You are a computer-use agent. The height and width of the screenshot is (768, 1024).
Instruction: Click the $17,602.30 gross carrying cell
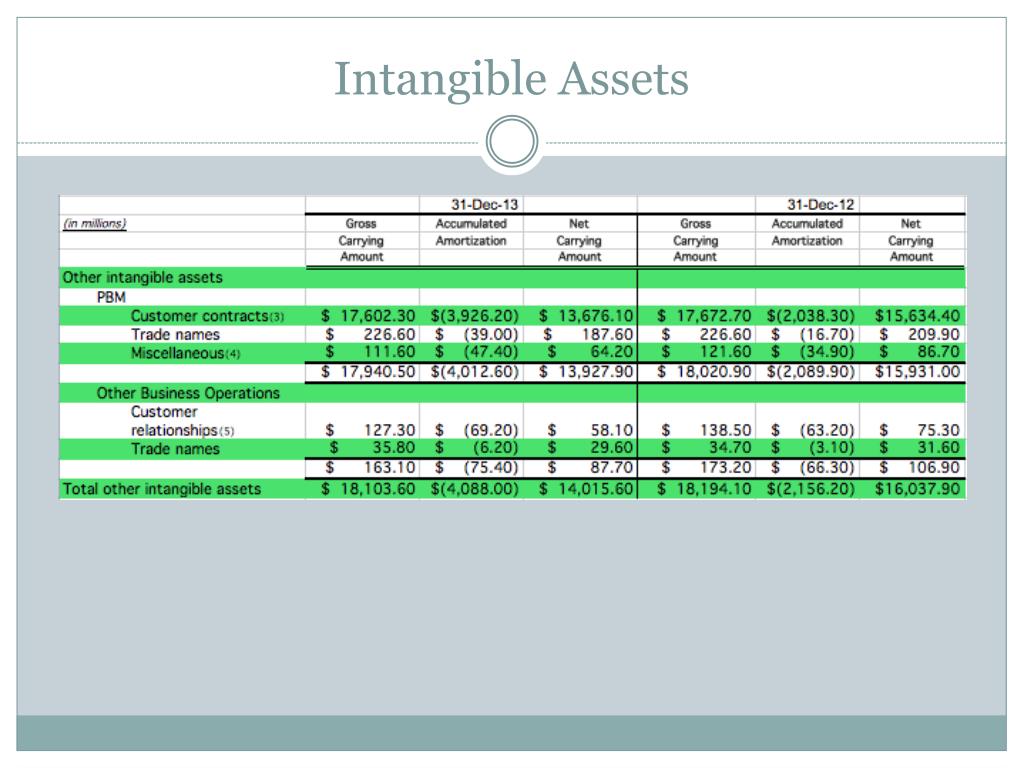[368, 316]
